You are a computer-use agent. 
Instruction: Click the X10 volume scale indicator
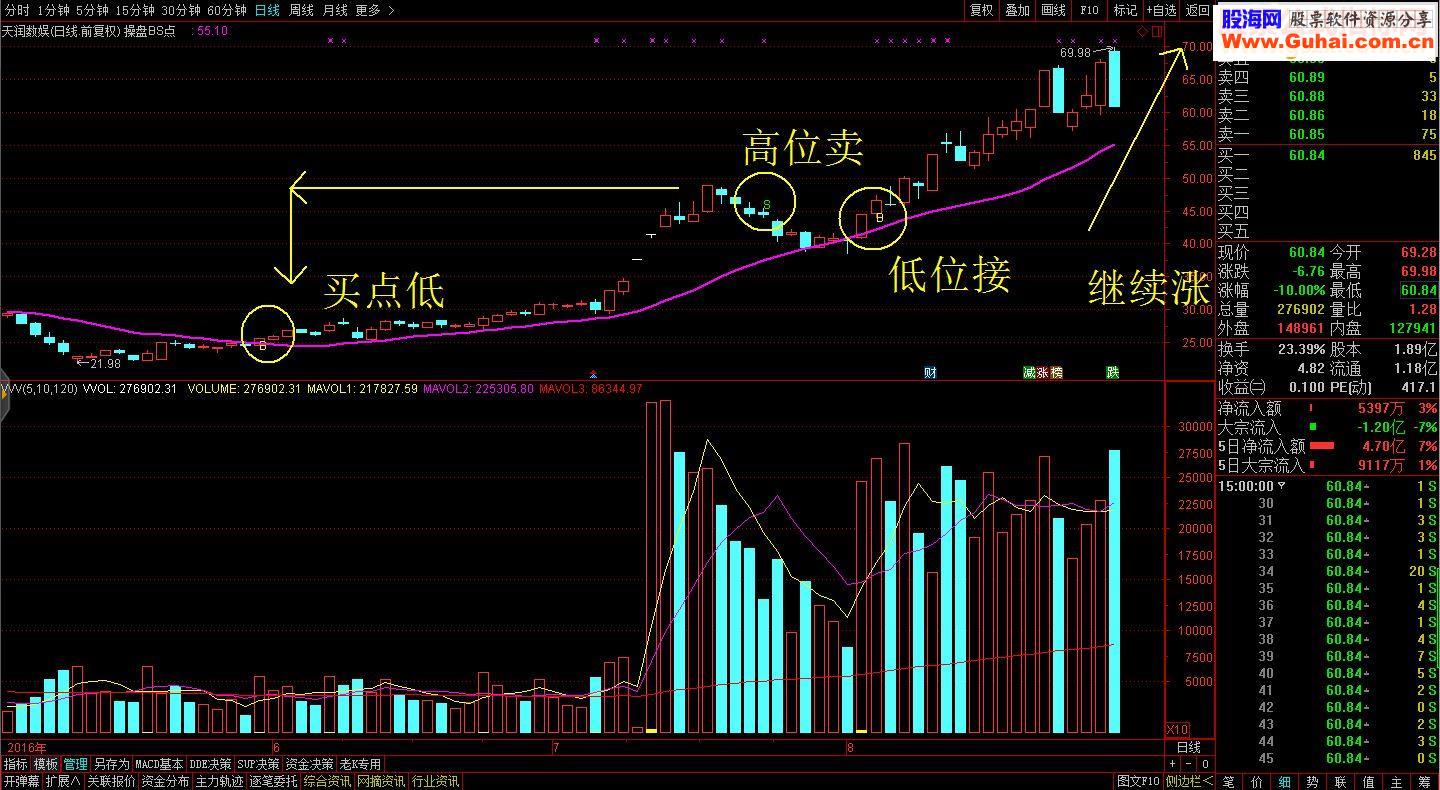point(1178,729)
